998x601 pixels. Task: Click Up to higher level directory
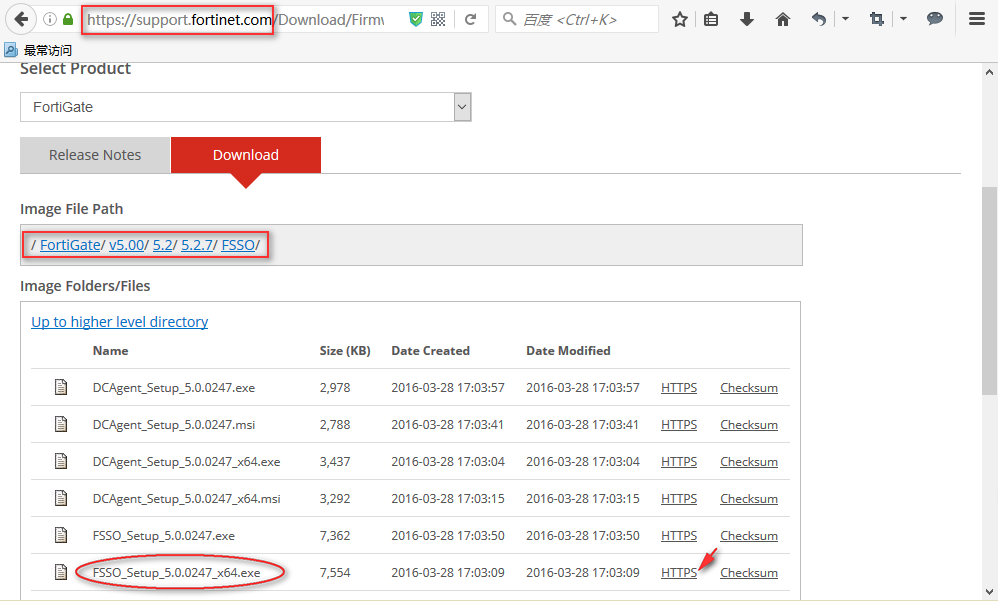120,322
